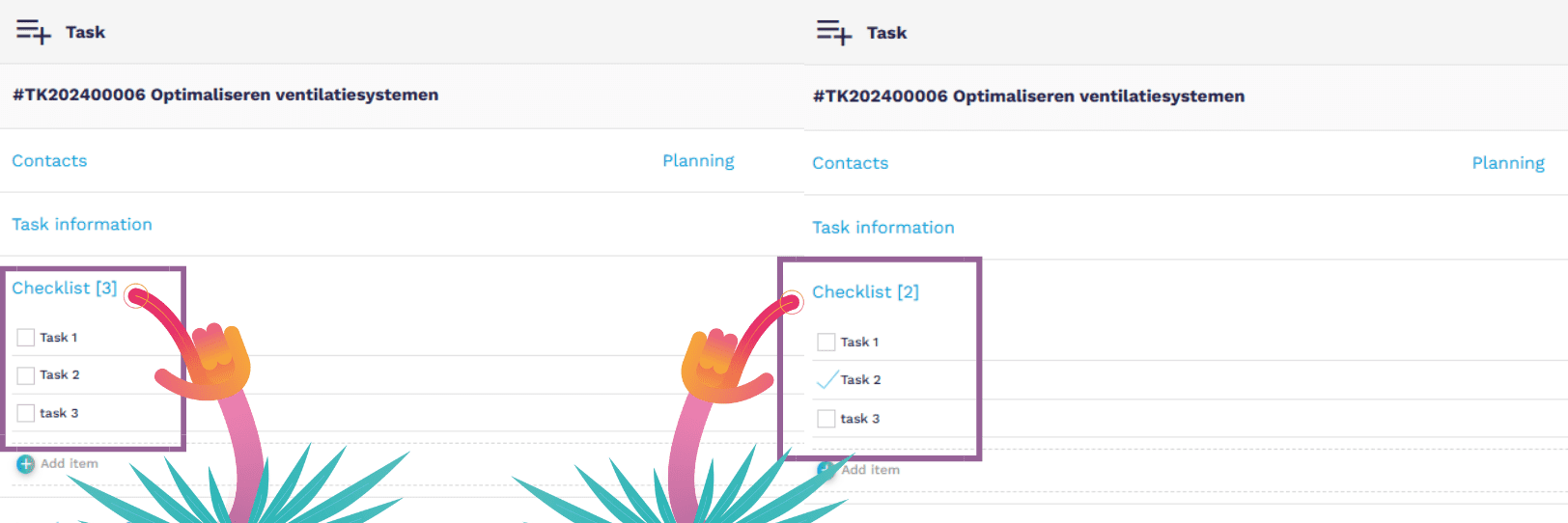Expand Task information in the left panel
Viewport: 1568px width, 523px height.
[82, 224]
